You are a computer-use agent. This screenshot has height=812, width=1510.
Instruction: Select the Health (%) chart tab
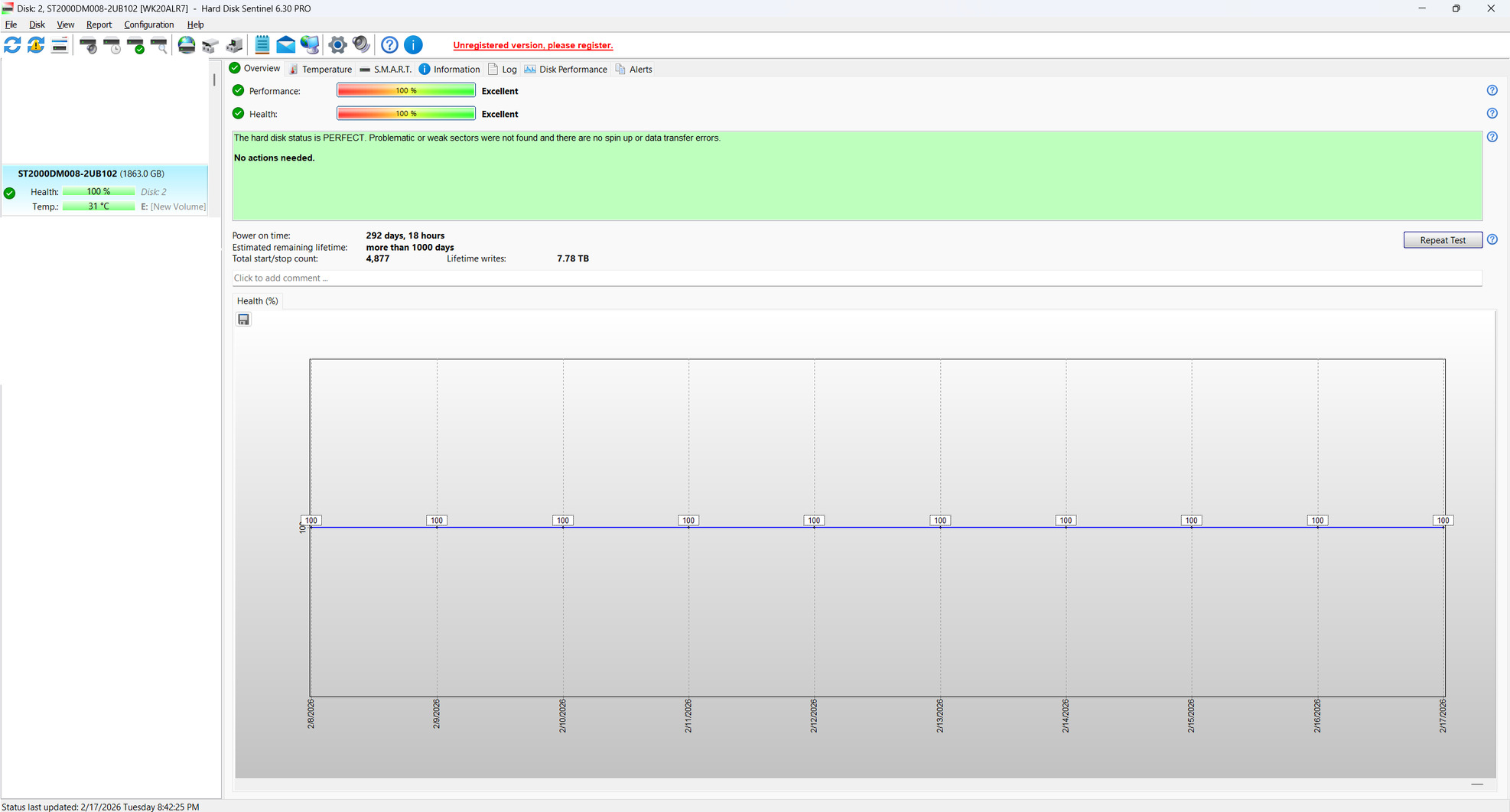point(257,301)
